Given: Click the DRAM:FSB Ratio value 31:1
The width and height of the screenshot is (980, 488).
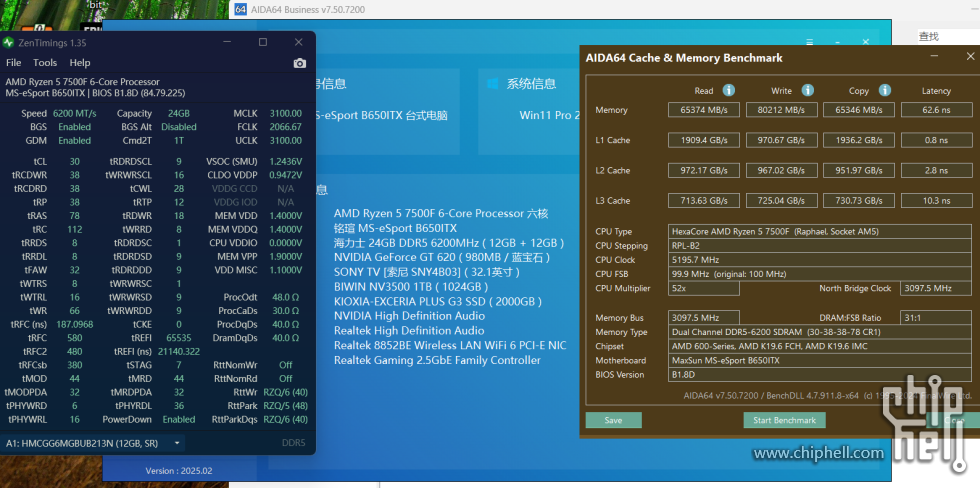Looking at the screenshot, I should pos(936,317).
